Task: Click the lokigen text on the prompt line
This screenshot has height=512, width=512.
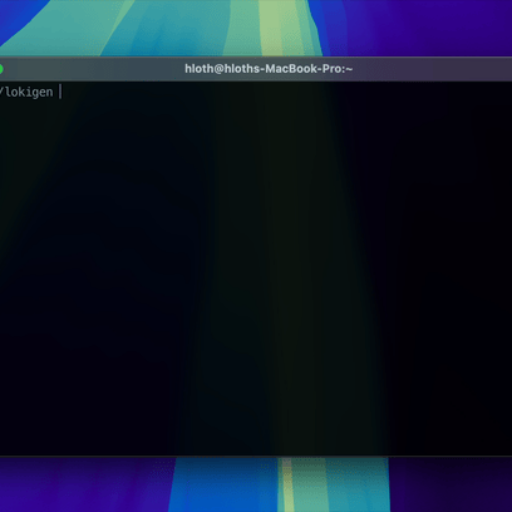Action: tap(29, 92)
